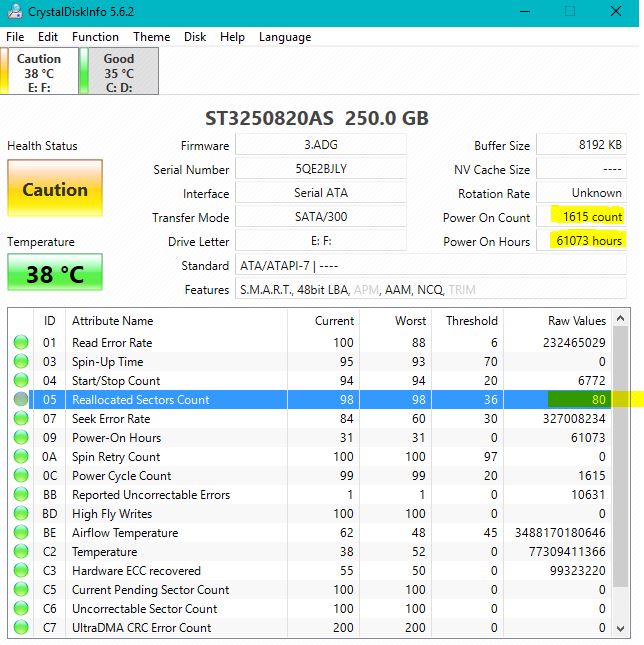Click the Buffer Size field 8192 KB
The width and height of the screenshot is (644, 645).
[x=581, y=144]
